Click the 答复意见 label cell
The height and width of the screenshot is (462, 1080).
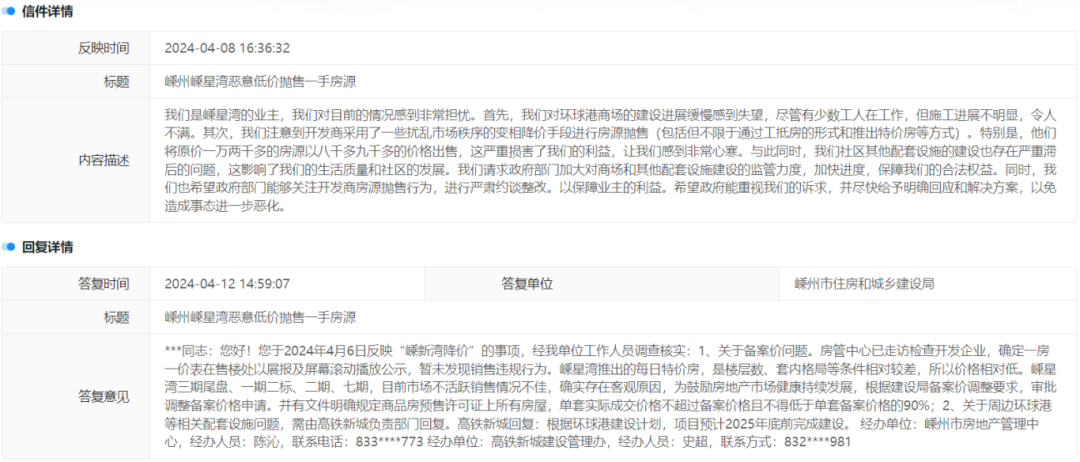coord(76,396)
